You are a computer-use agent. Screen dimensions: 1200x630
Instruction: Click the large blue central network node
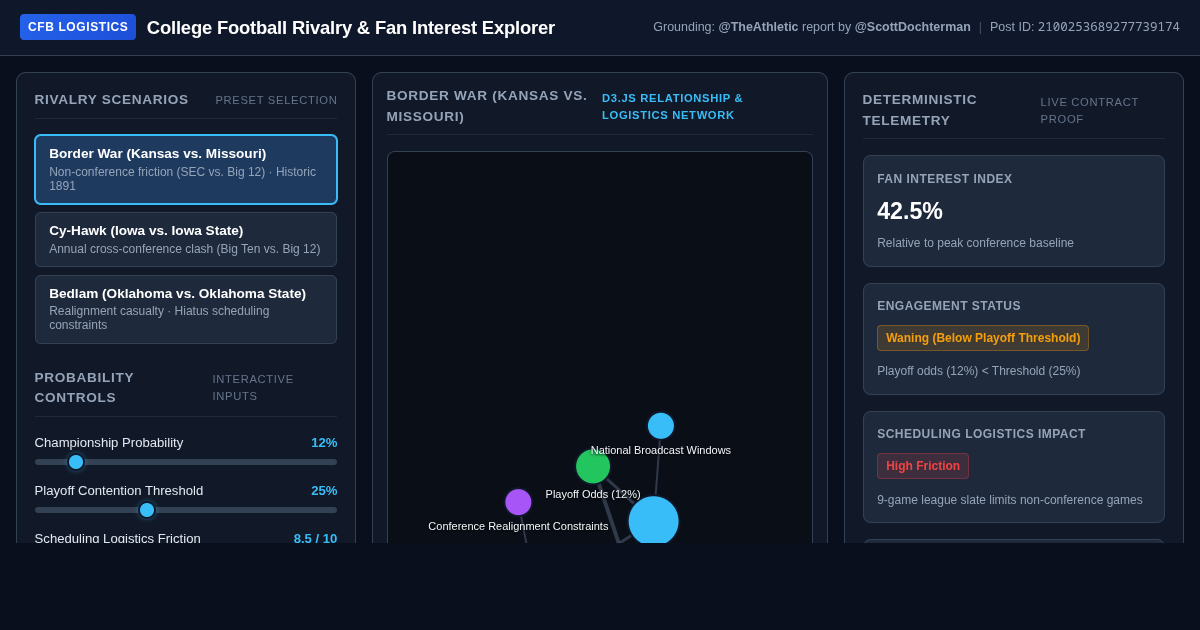[x=653, y=521]
